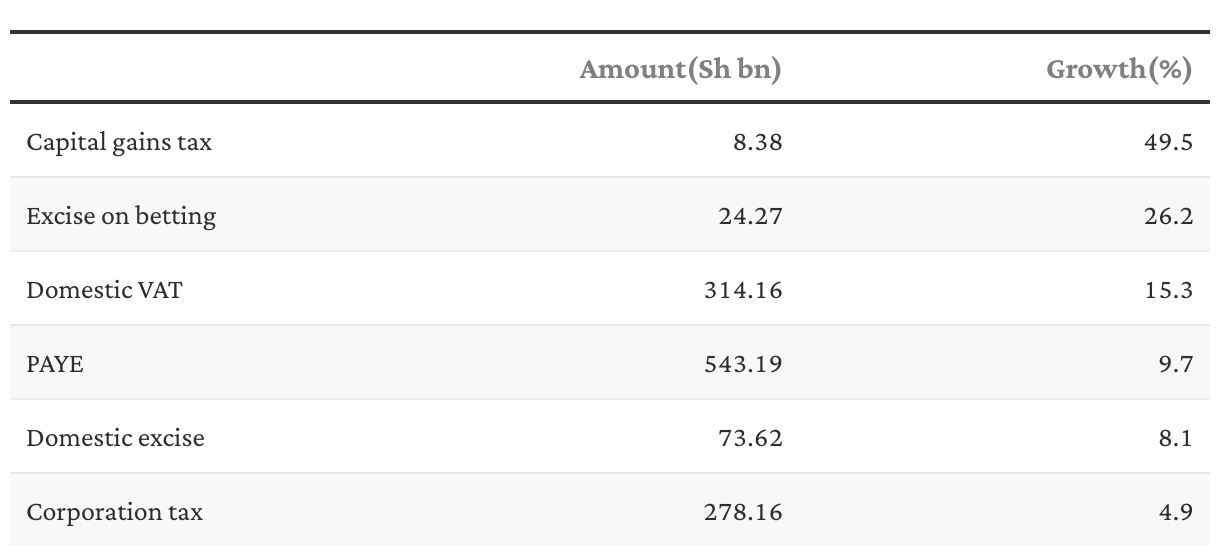
Task: Click the Growth(%) column header
Action: pyautogui.click(x=1120, y=69)
